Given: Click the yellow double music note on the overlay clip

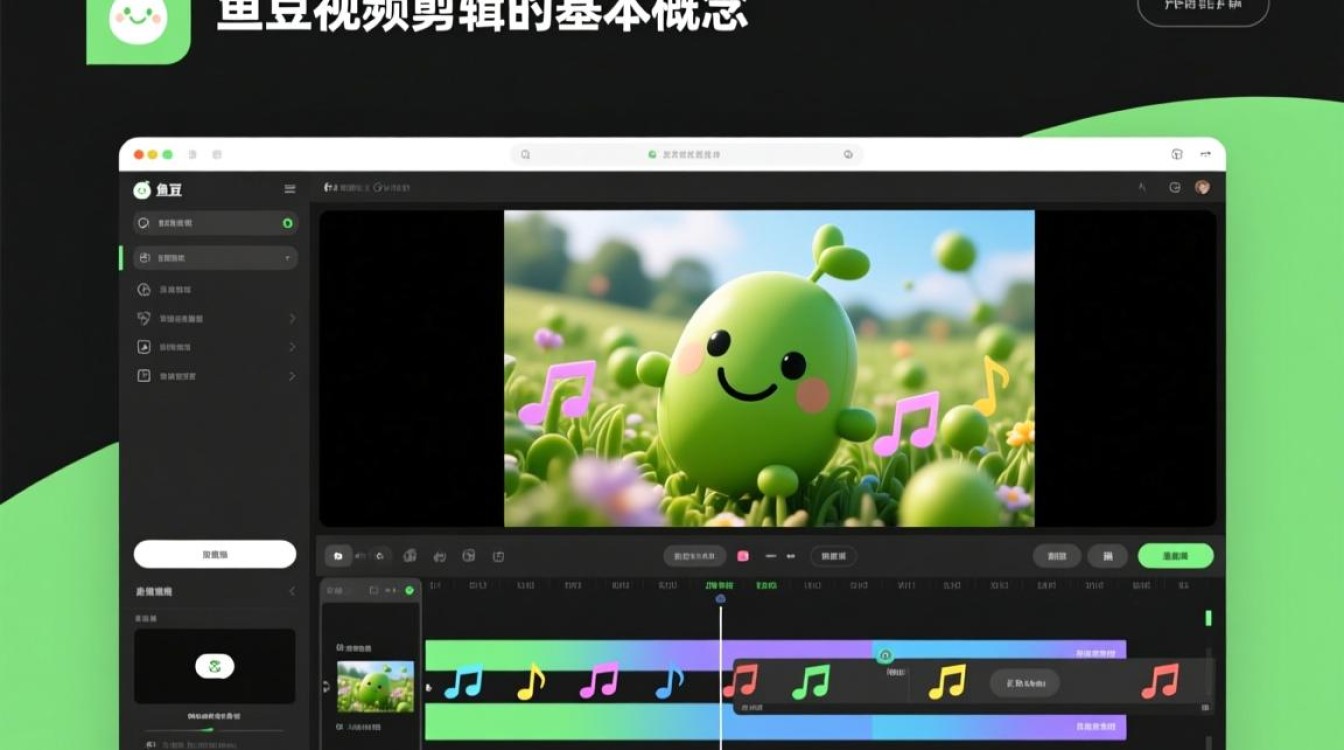Looking at the screenshot, I should coord(947,680).
